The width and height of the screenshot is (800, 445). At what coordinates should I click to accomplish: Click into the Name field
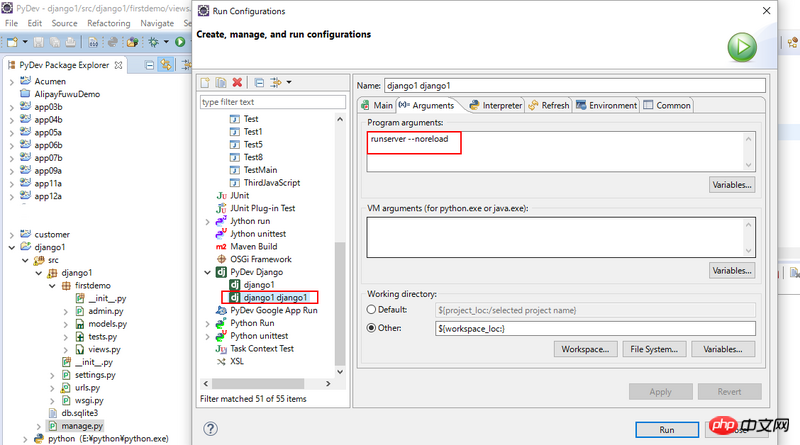(x=574, y=85)
